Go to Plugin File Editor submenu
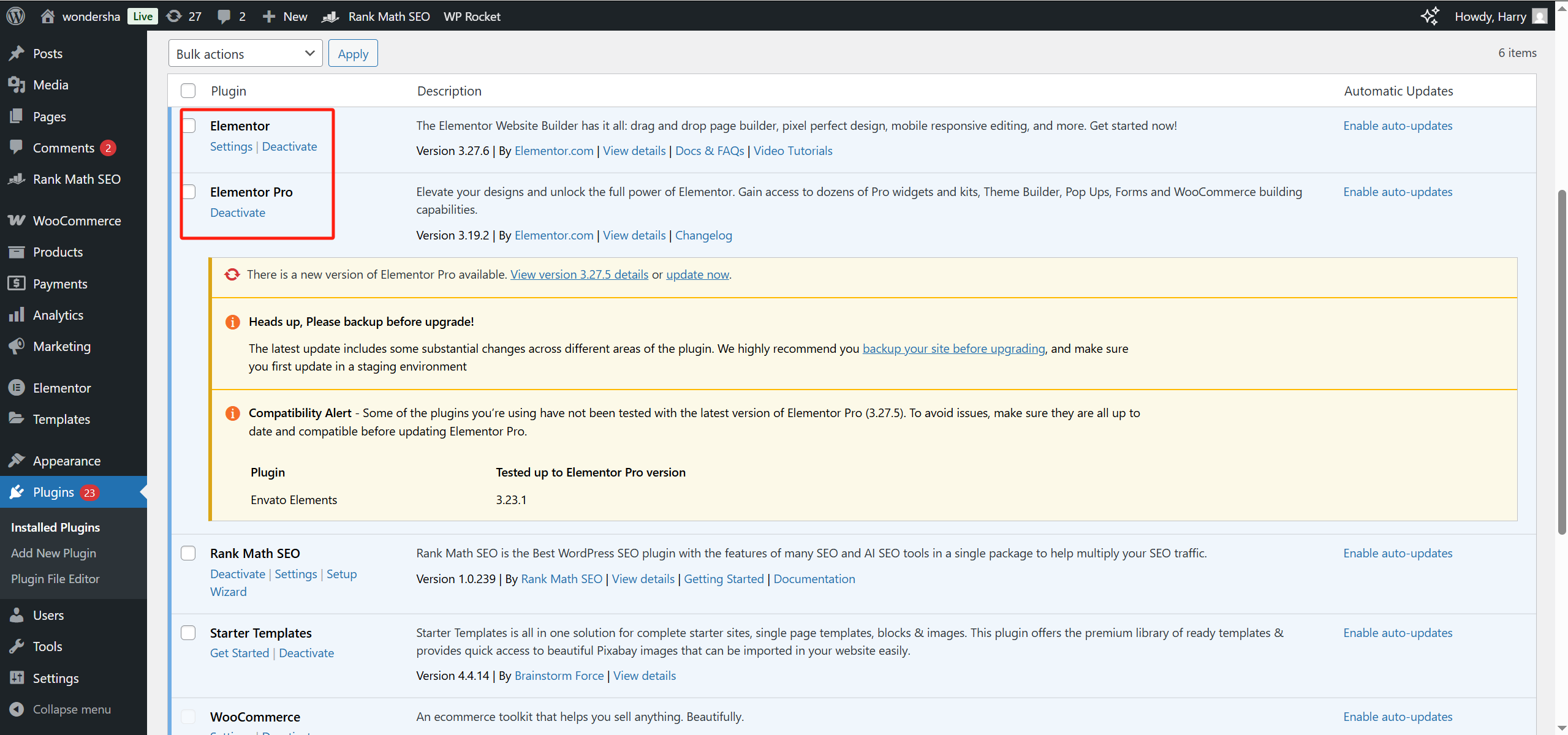1568x735 pixels. tap(55, 579)
